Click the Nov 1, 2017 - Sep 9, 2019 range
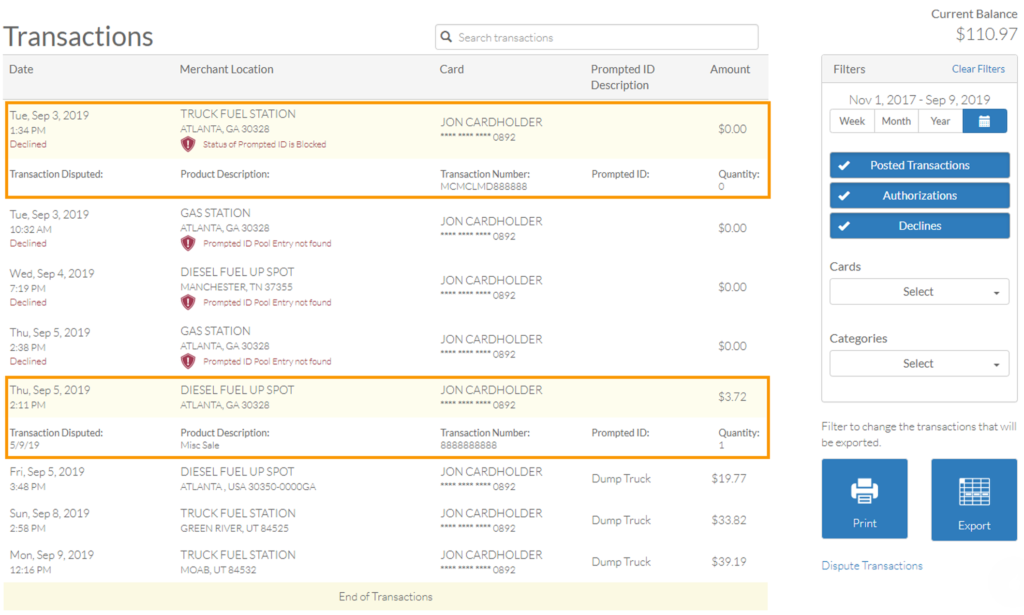Screen dimensions: 1024x615 [x=919, y=100]
